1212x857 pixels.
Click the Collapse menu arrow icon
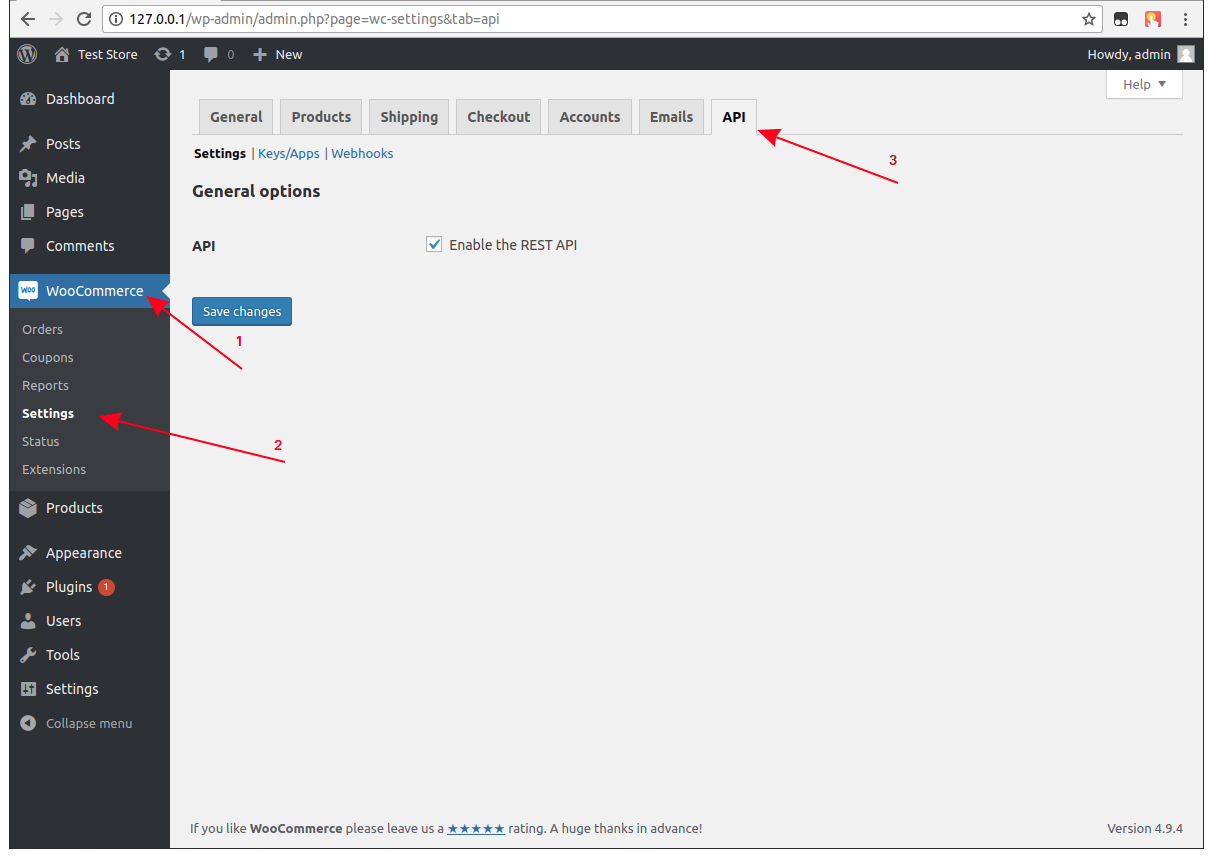pos(28,723)
